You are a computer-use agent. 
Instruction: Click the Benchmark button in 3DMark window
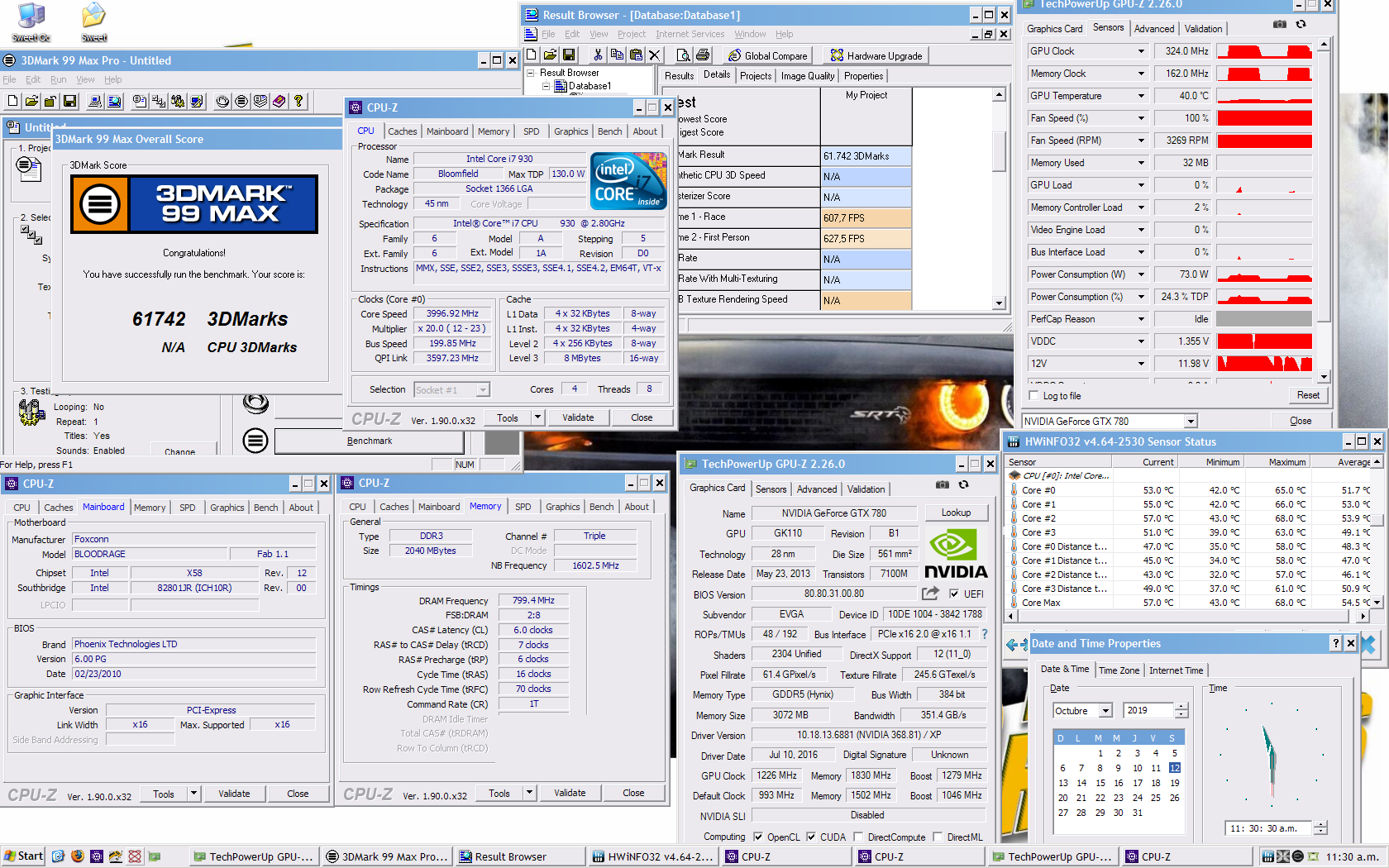[370, 441]
